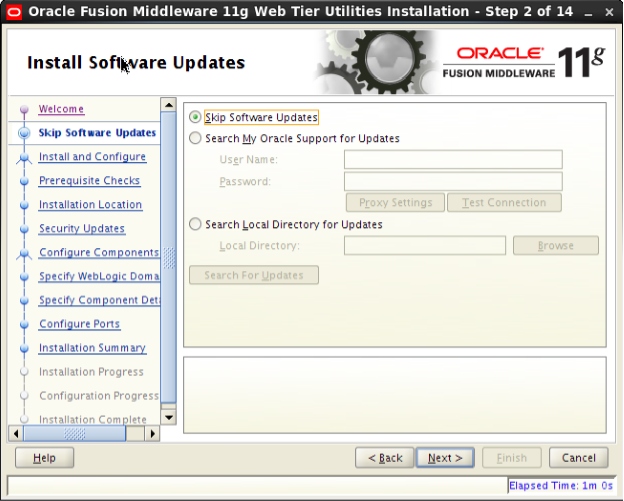Image resolution: width=624 pixels, height=501 pixels.
Task: Click the Configure Ports step bullet icon
Action: click(x=24, y=324)
